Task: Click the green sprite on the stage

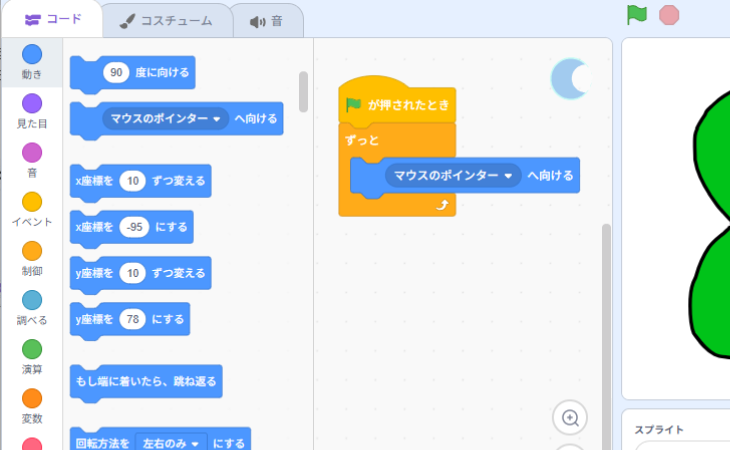Action: coord(711,223)
